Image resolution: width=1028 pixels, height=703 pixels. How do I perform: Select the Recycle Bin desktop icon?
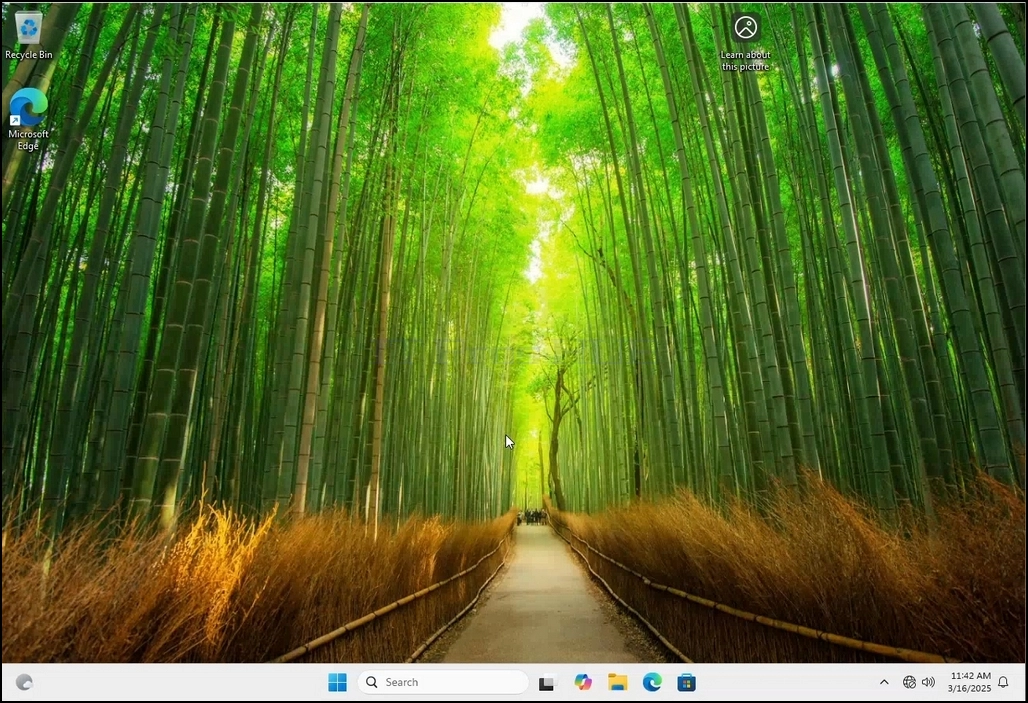pyautogui.click(x=29, y=35)
